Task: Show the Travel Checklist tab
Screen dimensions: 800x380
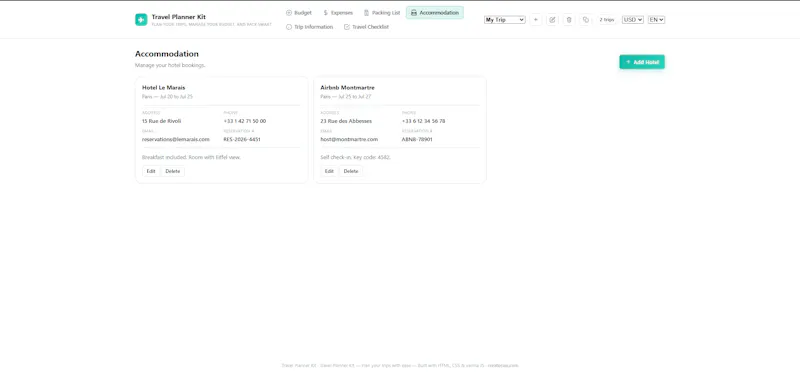Action: click(366, 27)
